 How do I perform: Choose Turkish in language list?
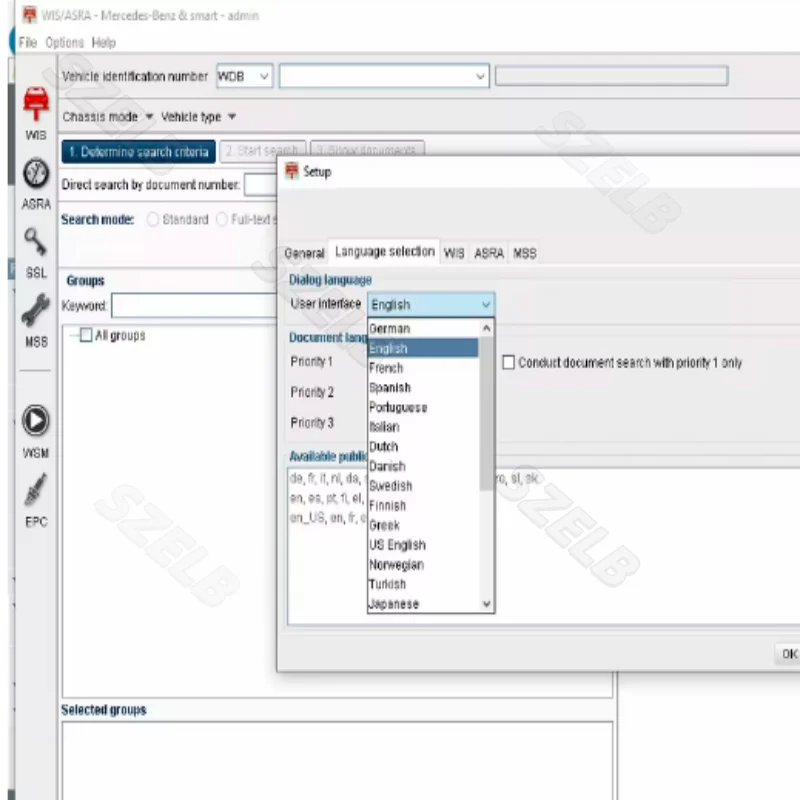pos(423,584)
